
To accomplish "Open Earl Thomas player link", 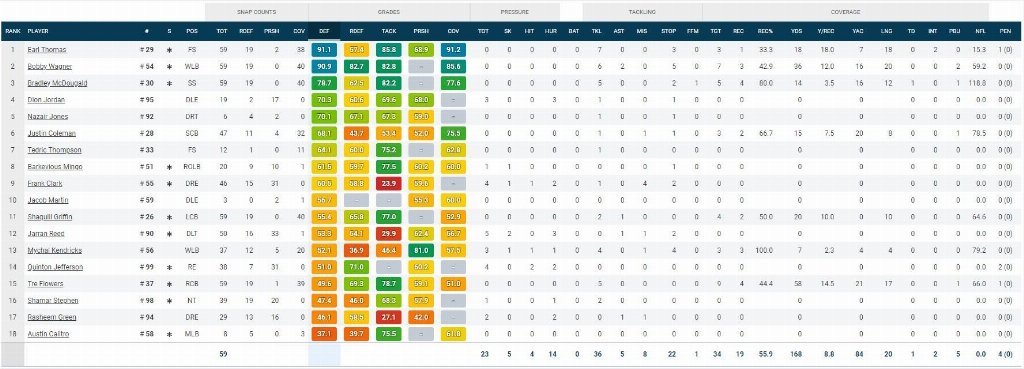I will [x=46, y=50].
